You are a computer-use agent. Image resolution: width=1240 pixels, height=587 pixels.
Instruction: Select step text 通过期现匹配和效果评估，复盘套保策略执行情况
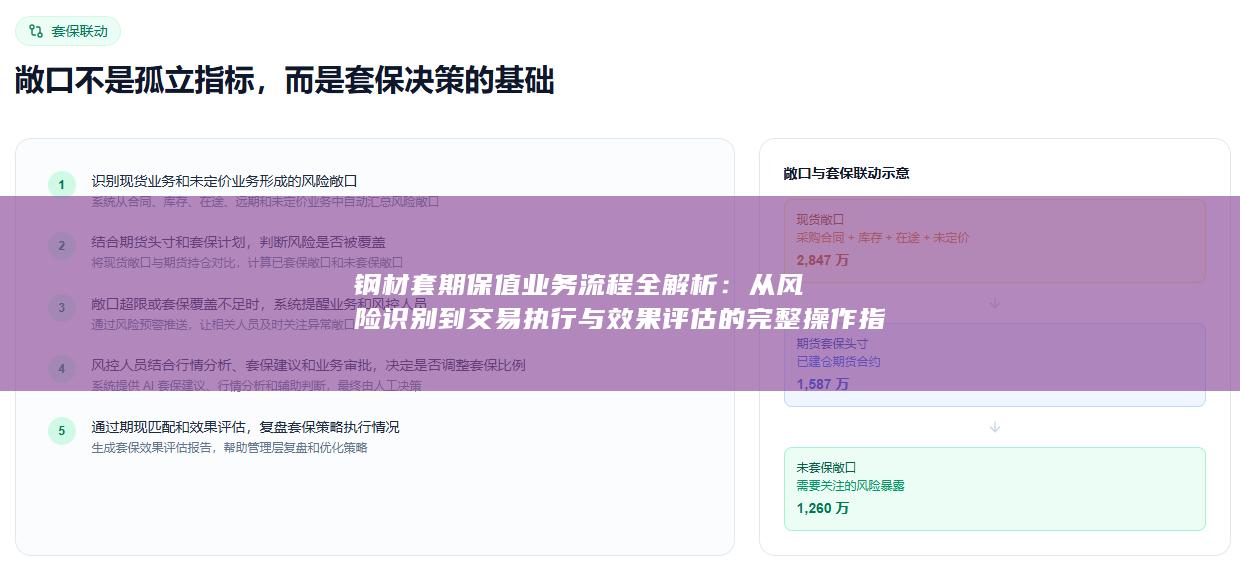(x=245, y=427)
